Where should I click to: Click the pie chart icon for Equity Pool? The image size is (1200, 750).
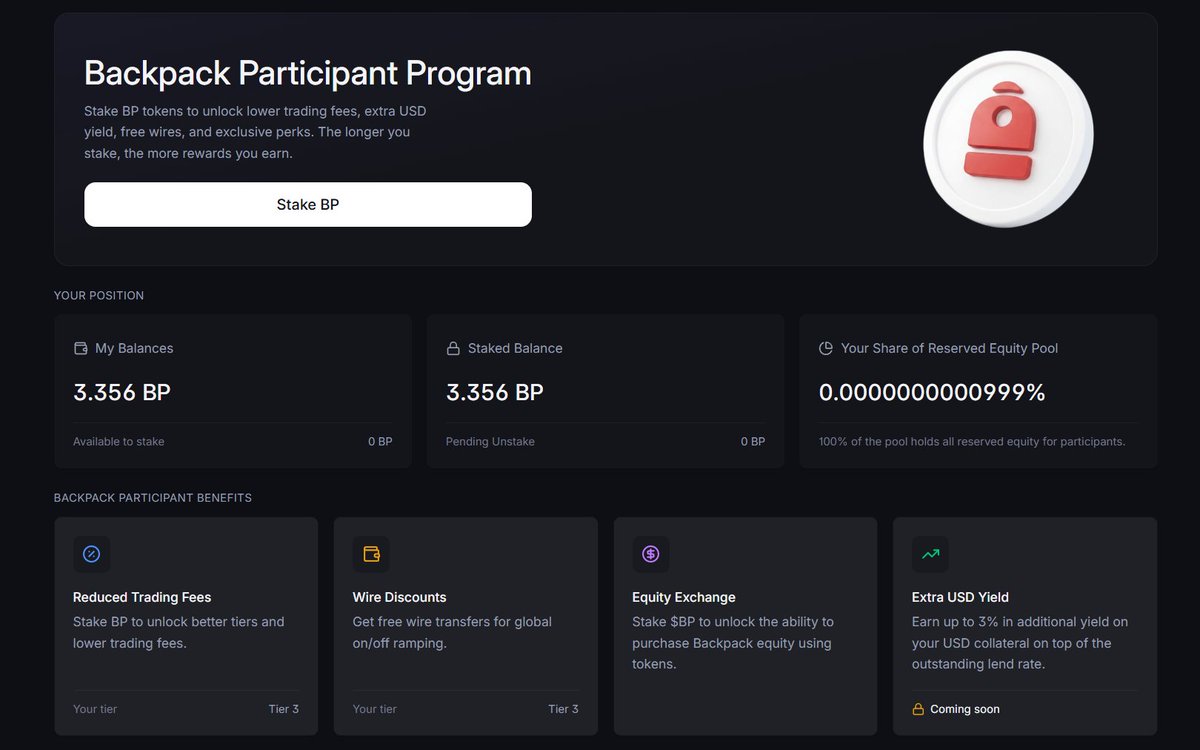[826, 348]
